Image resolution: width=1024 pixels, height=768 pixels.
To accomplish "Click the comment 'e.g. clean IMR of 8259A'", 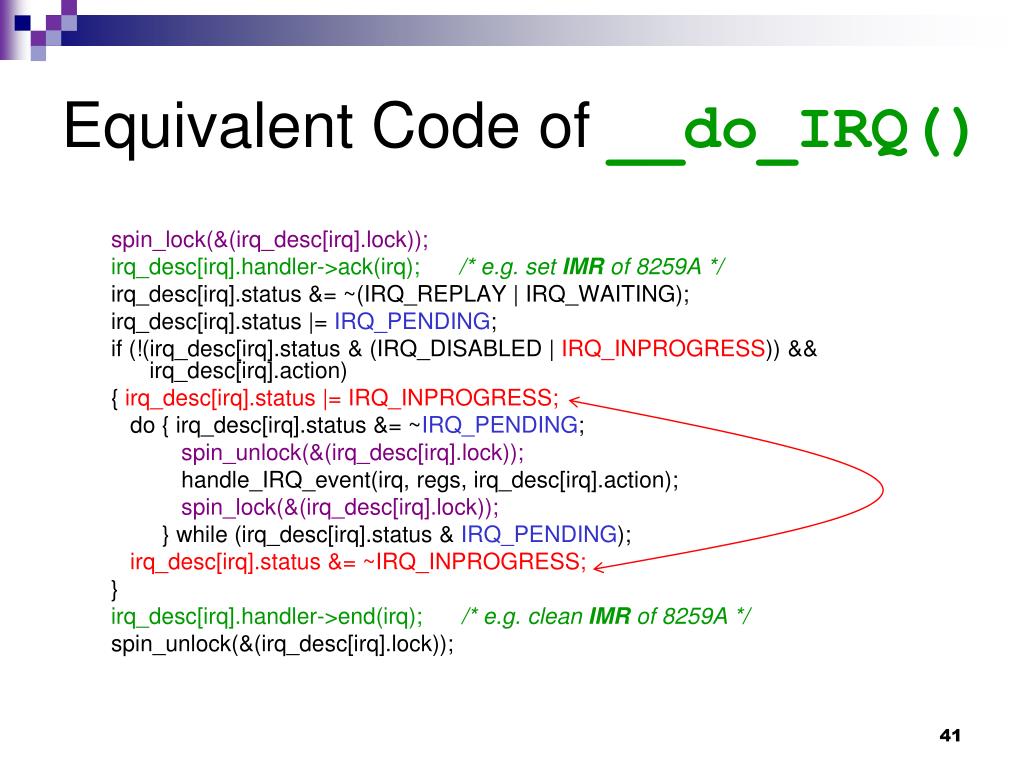I will (605, 616).
